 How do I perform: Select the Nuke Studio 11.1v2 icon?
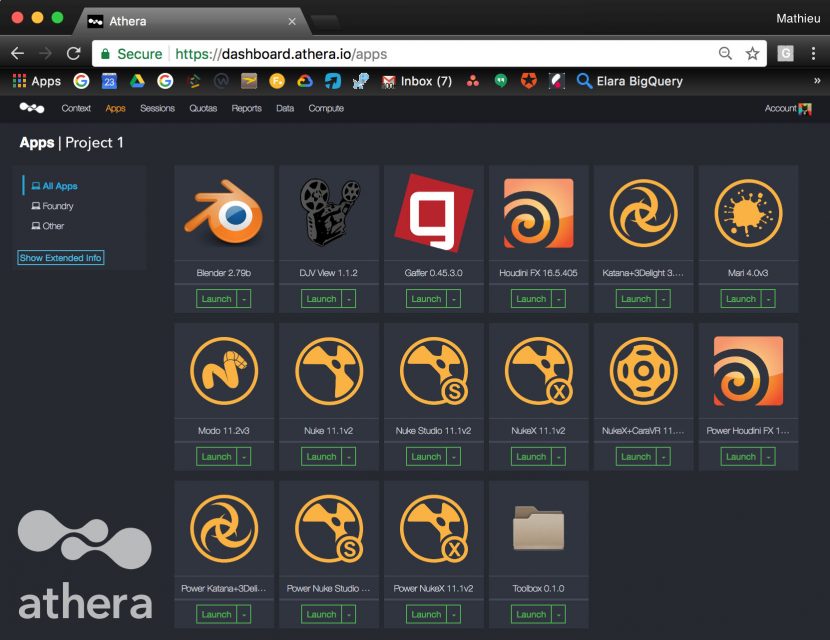coord(434,371)
